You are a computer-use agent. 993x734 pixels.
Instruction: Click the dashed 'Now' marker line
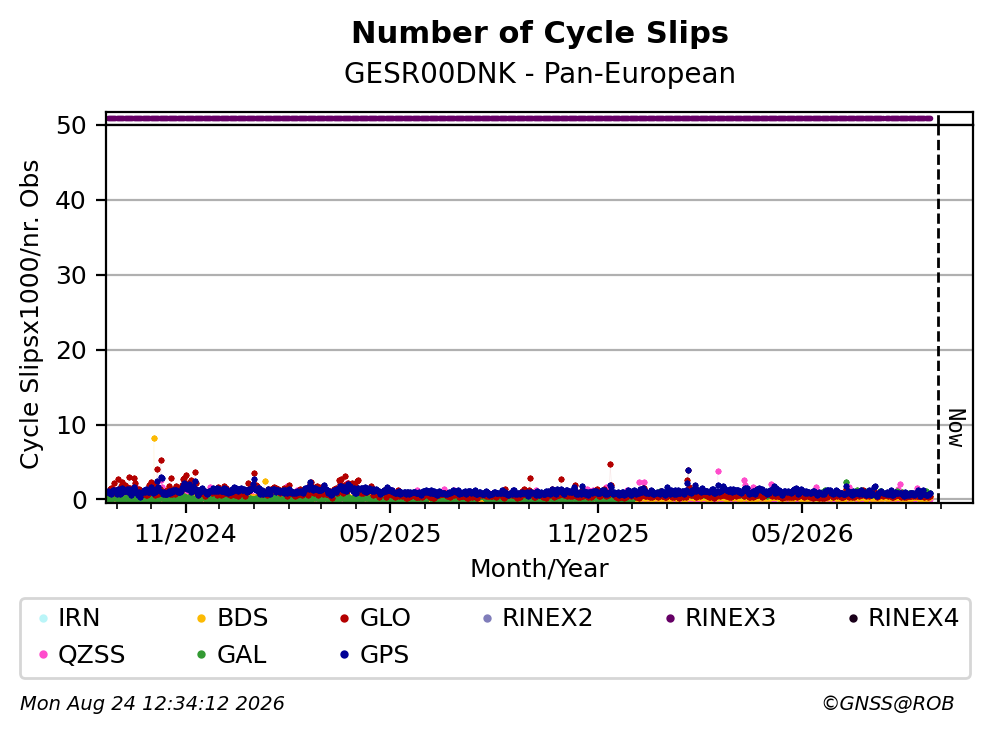(938, 308)
